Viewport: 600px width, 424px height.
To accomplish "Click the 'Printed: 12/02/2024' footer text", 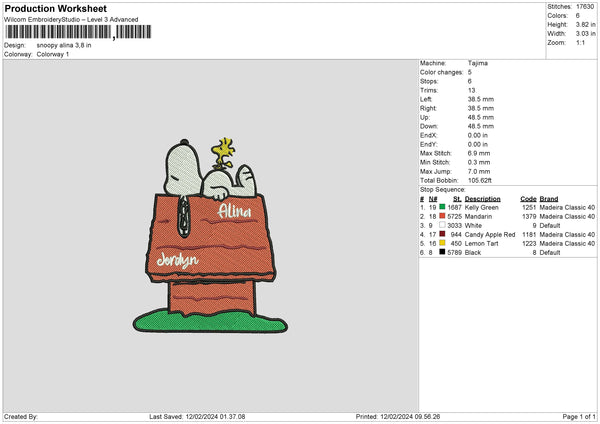I will (x=398, y=417).
